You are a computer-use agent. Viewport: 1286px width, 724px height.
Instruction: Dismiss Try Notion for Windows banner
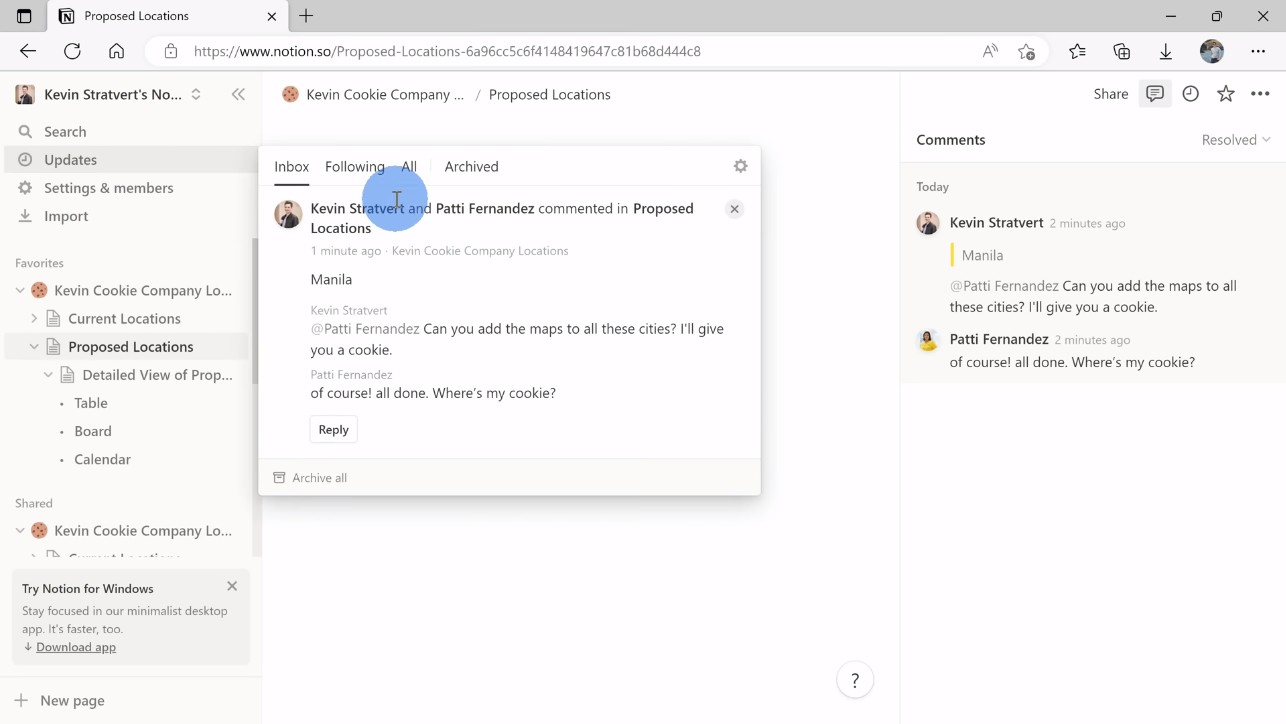[x=232, y=586]
